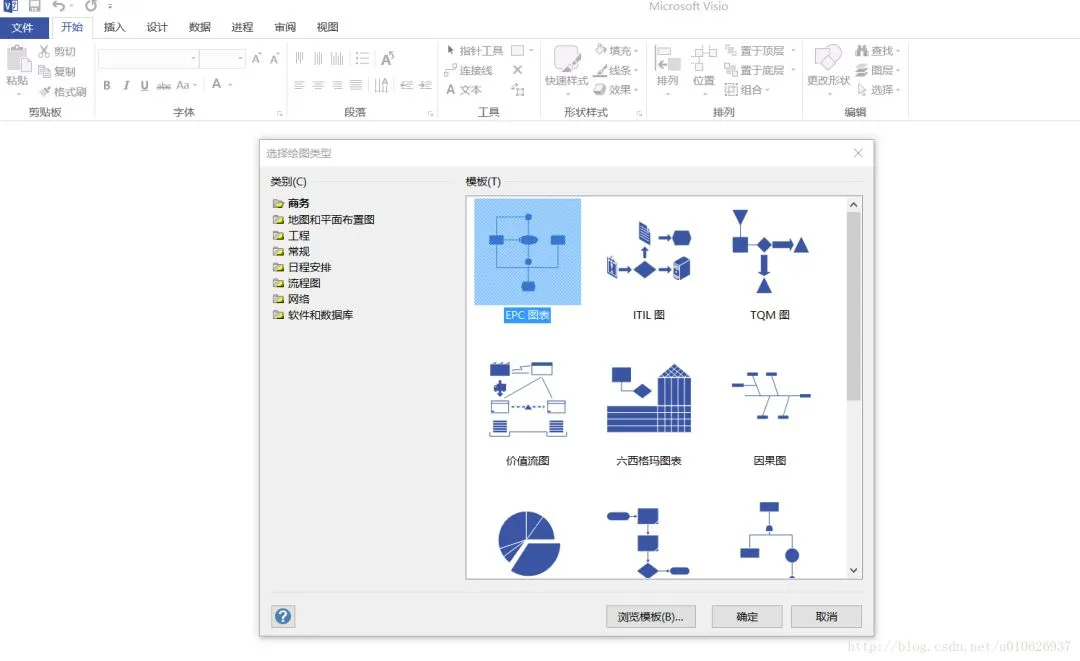This screenshot has height=661, width=1080.
Task: Click the 确定 (OK) button
Action: [x=747, y=617]
